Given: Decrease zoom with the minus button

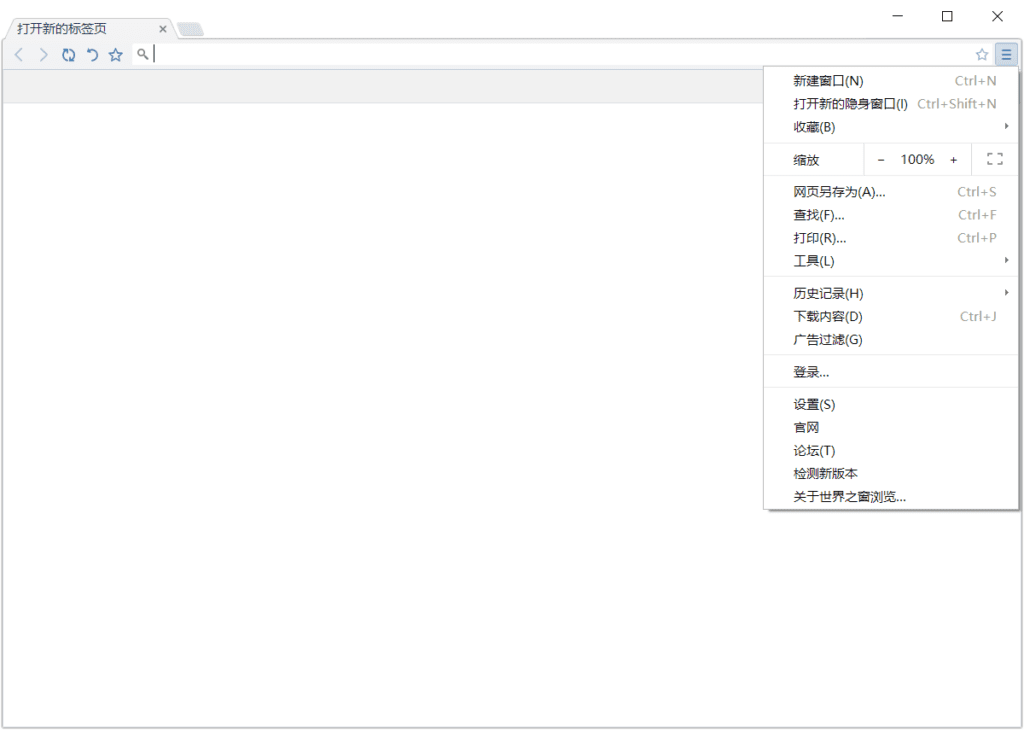Looking at the screenshot, I should click(x=881, y=160).
